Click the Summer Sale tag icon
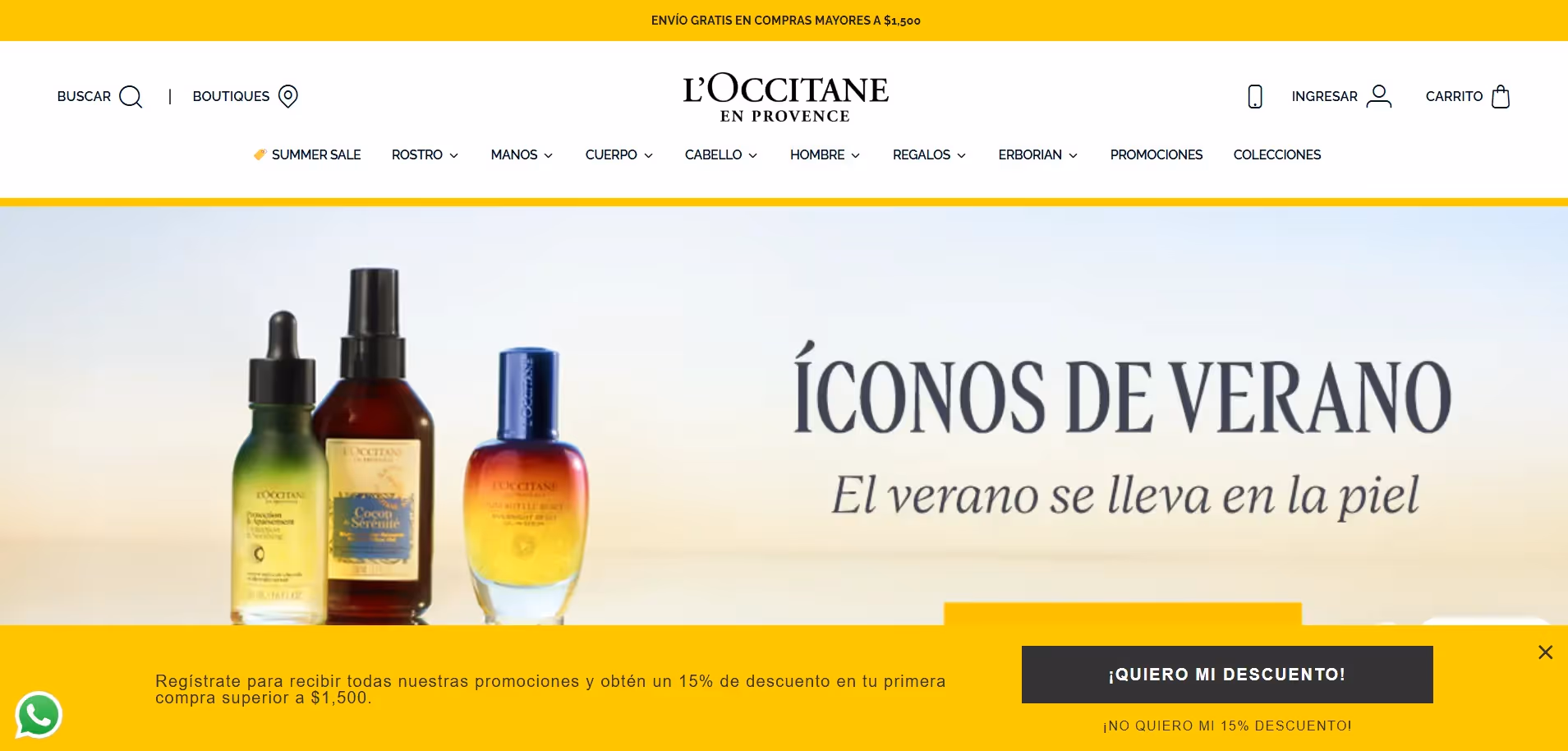1568x751 pixels. (260, 154)
